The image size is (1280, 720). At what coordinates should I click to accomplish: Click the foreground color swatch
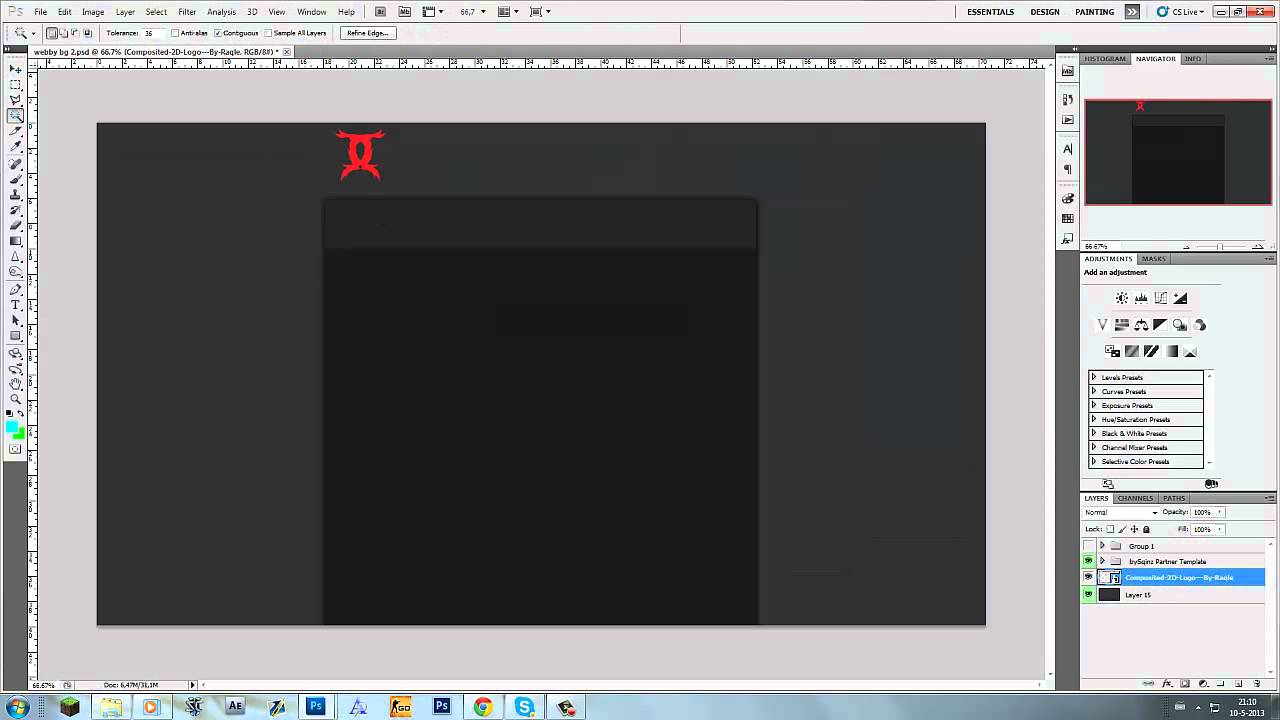click(x=11, y=426)
